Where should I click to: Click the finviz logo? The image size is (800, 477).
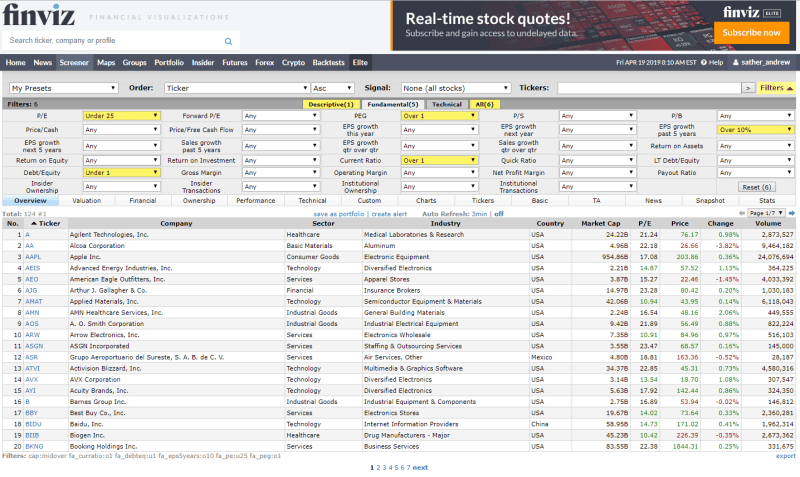[39, 14]
